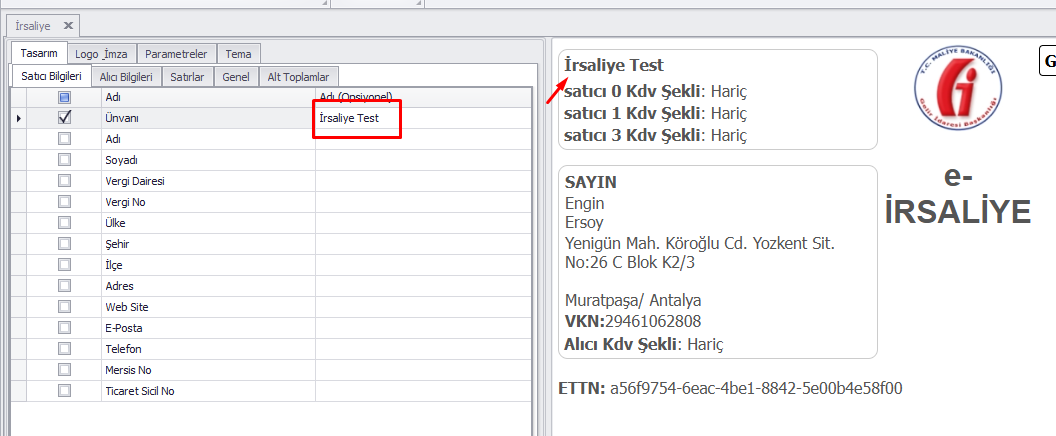The image size is (1056, 436).
Task: Open the Parametreler tab
Action: pos(176,54)
